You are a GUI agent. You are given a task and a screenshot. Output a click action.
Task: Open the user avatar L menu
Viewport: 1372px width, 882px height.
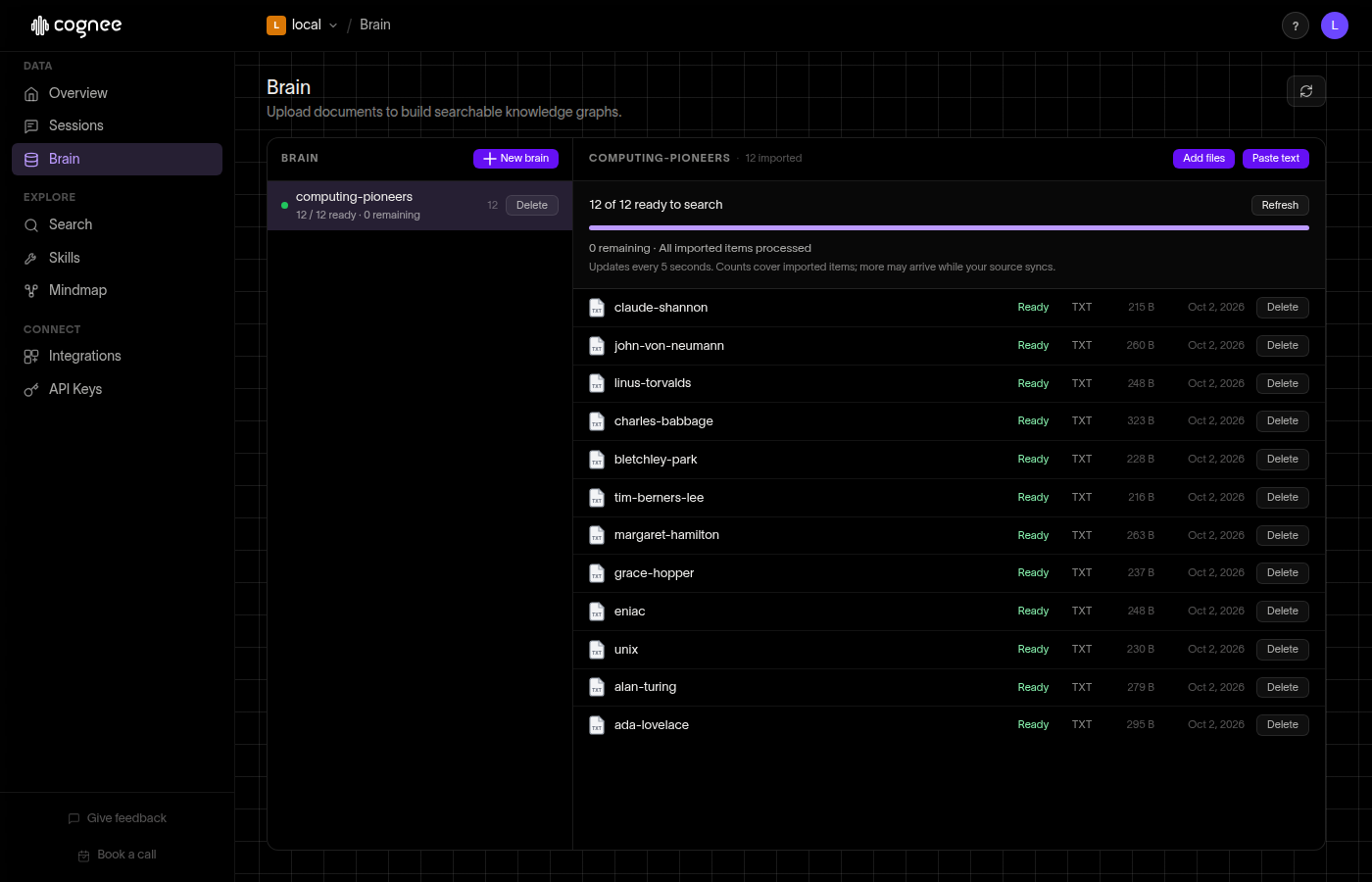point(1335,25)
